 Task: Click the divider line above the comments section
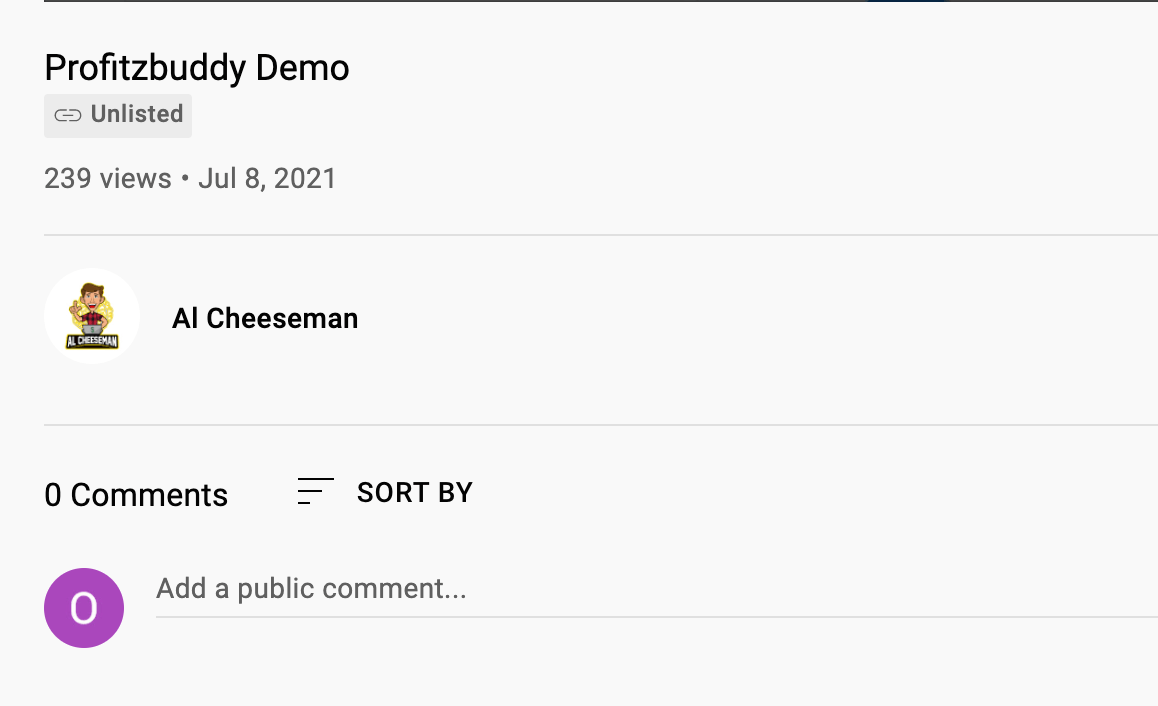pyautogui.click(x=600, y=425)
